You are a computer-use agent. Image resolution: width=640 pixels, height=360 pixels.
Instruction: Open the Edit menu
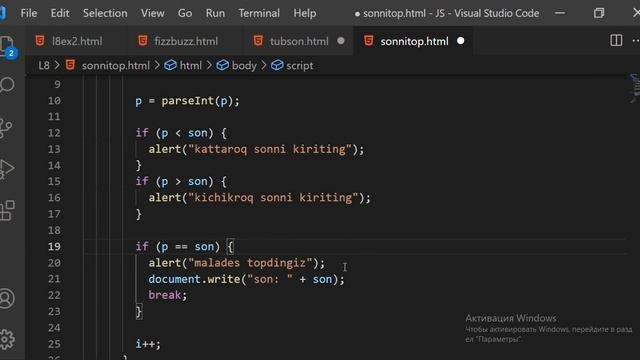60,13
